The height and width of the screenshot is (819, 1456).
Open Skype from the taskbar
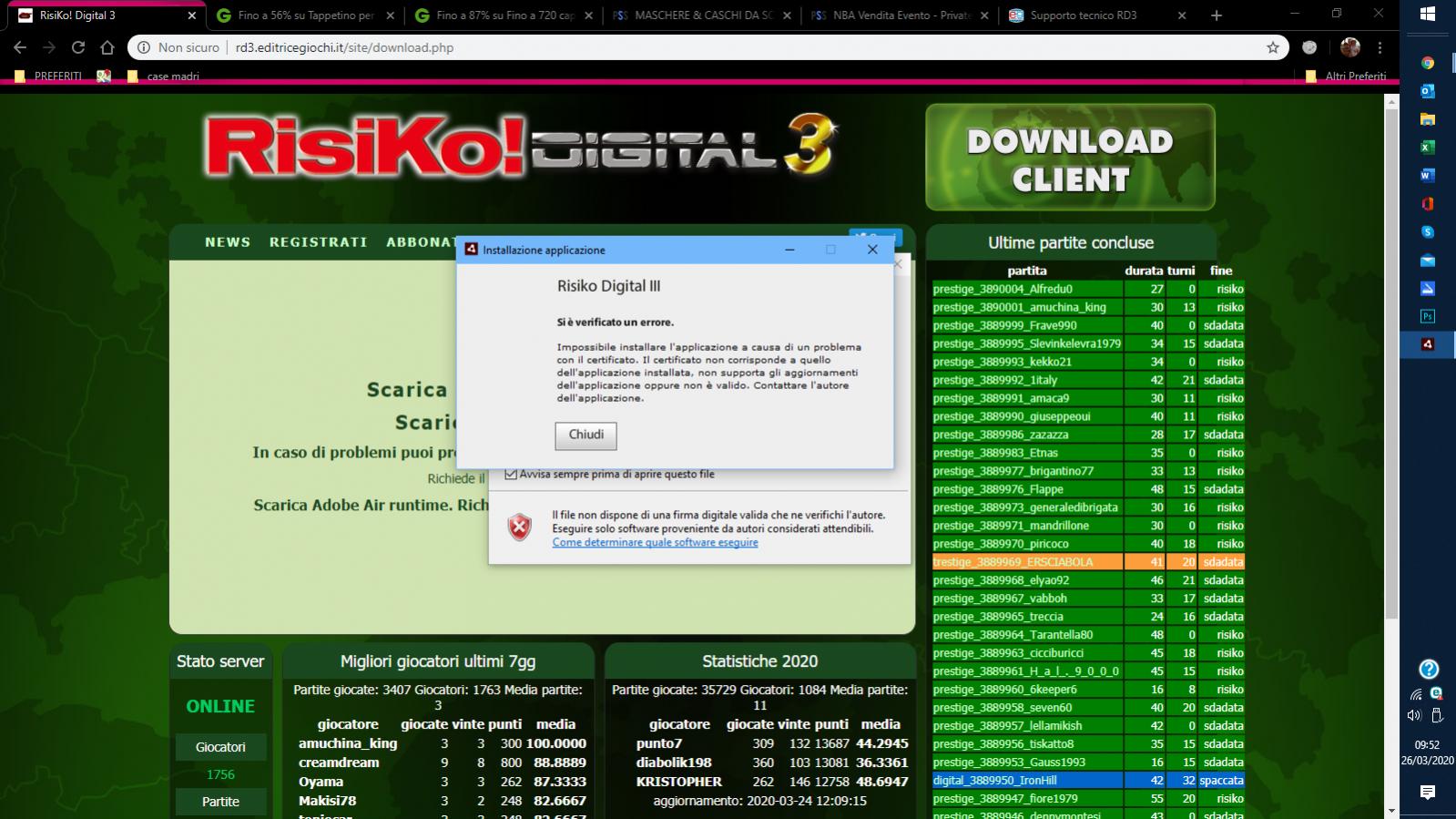[1428, 232]
